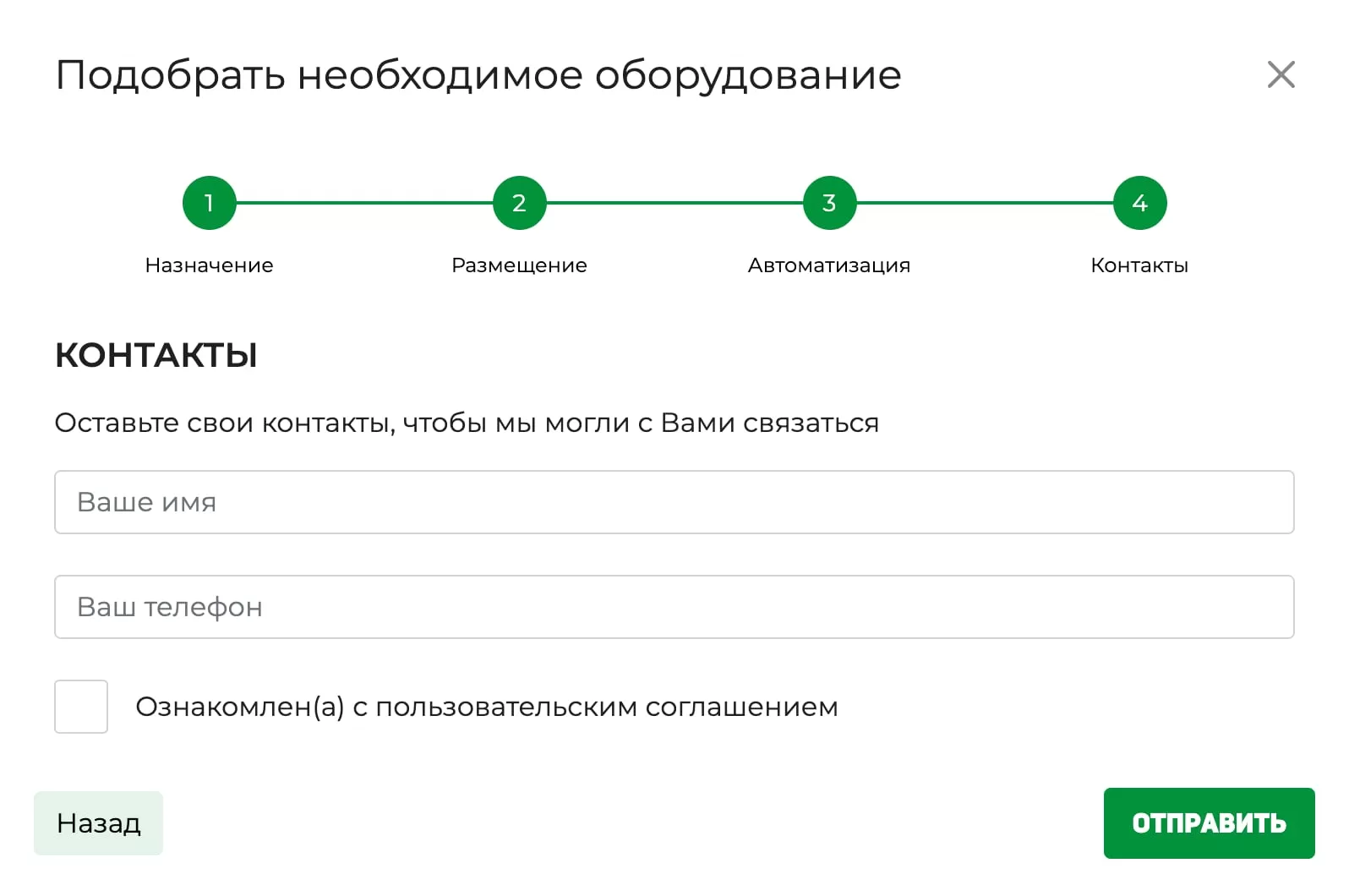Click the progress line between steps 2 and 3
This screenshot has width=1349, height=896.
674,203
